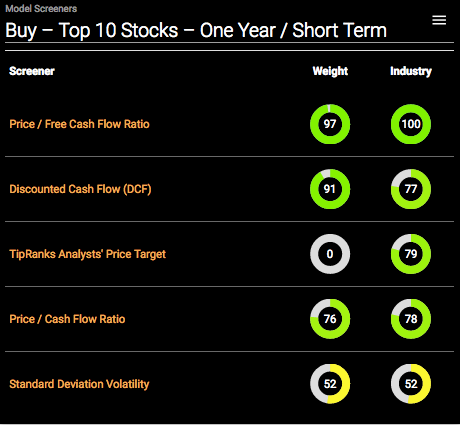Click the yellow 52 industry gauge
Screen dimensions: 460x425
click(411, 384)
